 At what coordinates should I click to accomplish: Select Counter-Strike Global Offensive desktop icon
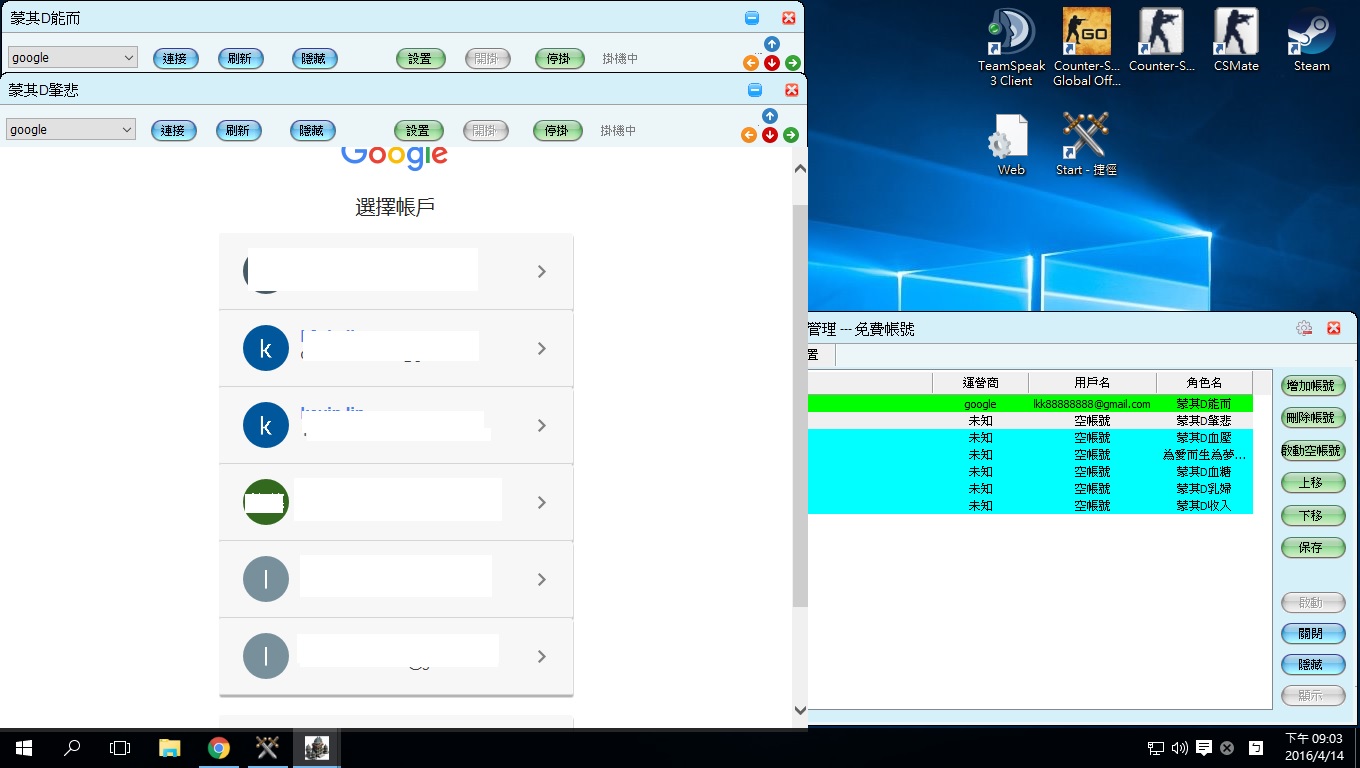(1087, 47)
